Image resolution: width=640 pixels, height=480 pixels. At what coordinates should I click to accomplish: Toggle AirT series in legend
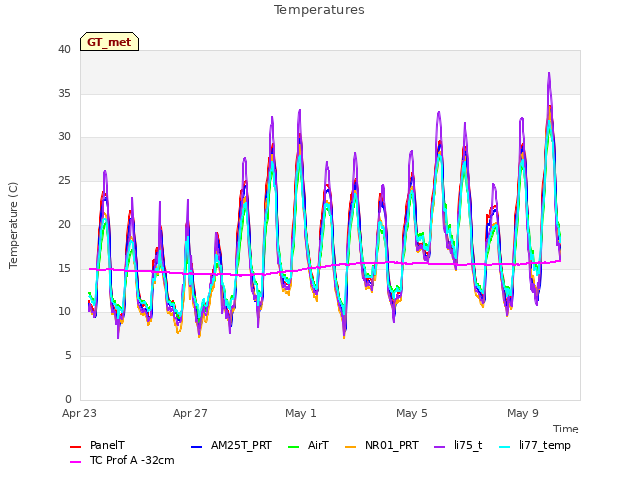coord(308,445)
